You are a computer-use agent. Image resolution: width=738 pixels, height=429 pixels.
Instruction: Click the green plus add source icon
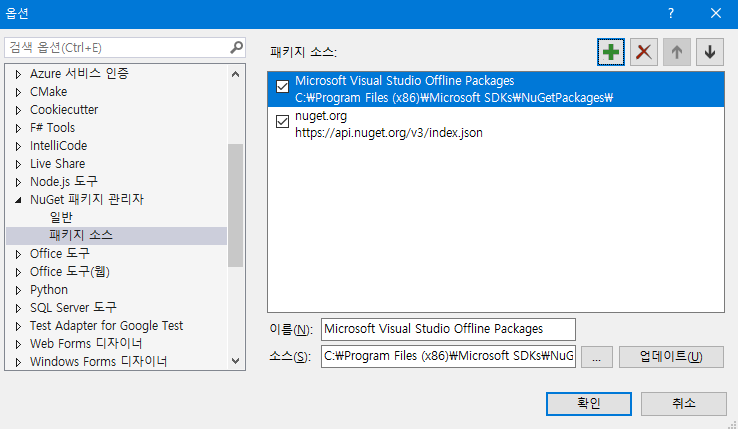pyautogui.click(x=610, y=52)
